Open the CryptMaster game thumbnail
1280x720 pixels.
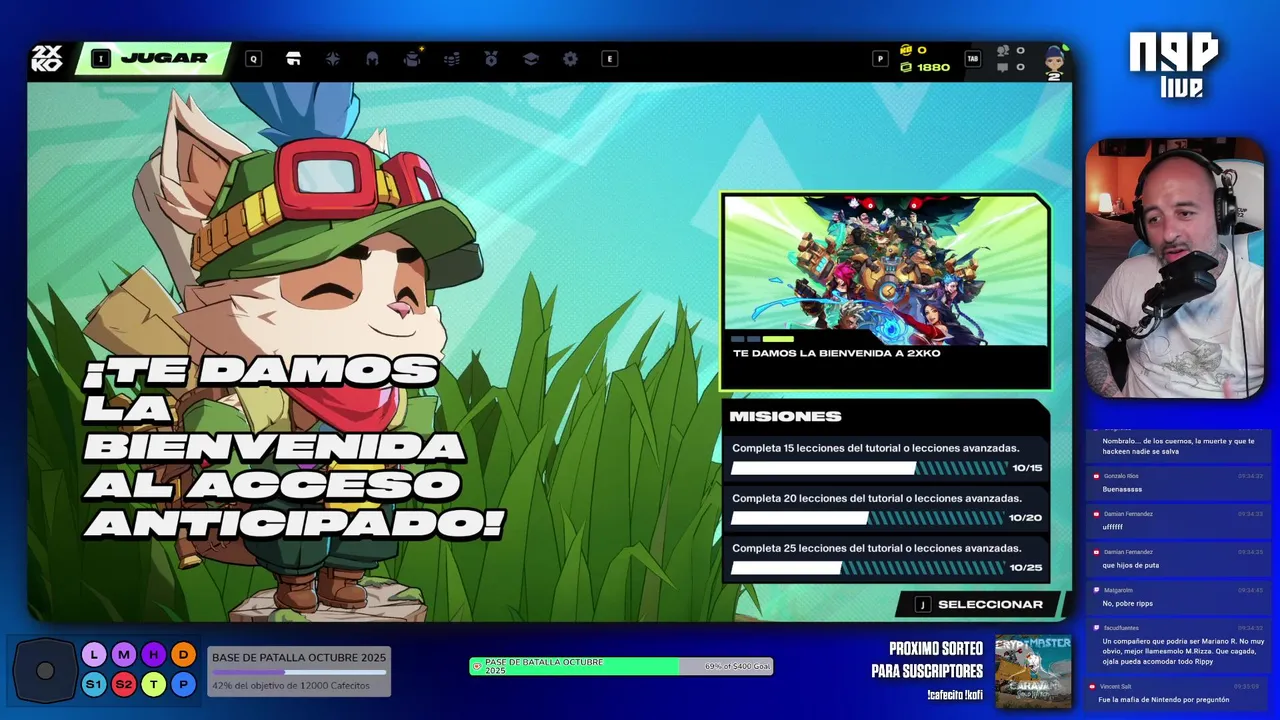[1033, 672]
